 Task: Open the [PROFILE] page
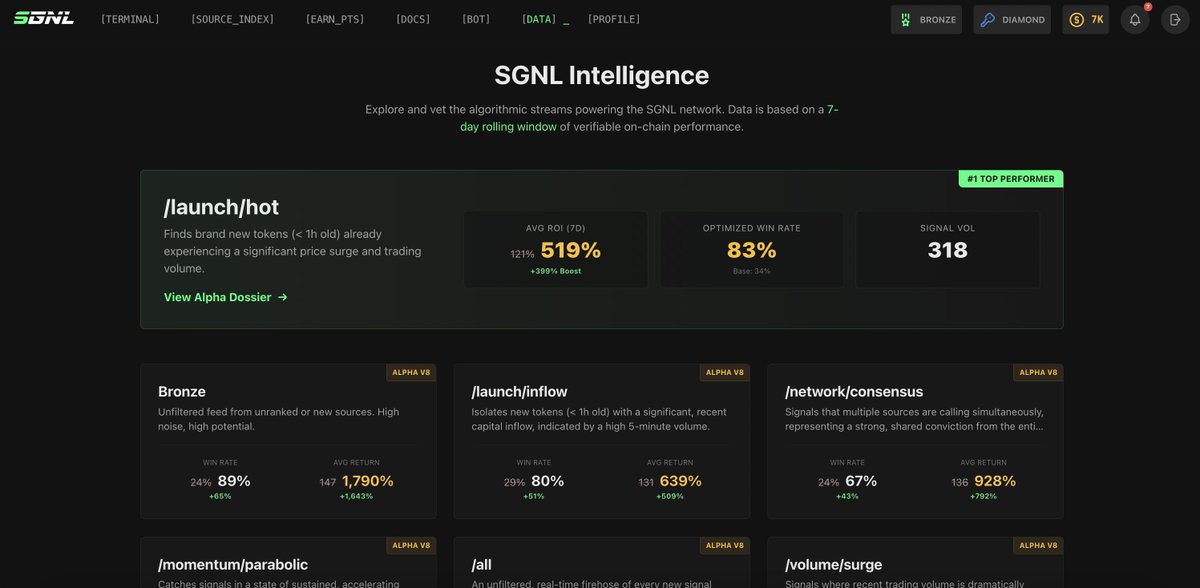(x=614, y=19)
